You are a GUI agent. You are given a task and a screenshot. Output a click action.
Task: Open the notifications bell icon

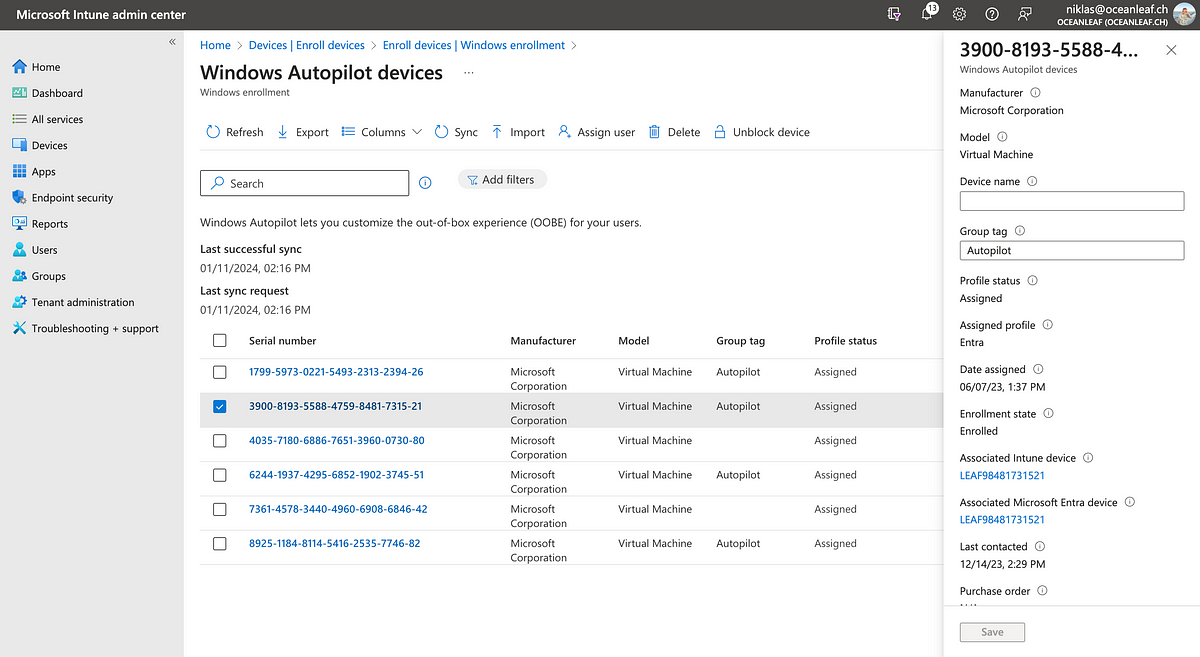pos(928,14)
